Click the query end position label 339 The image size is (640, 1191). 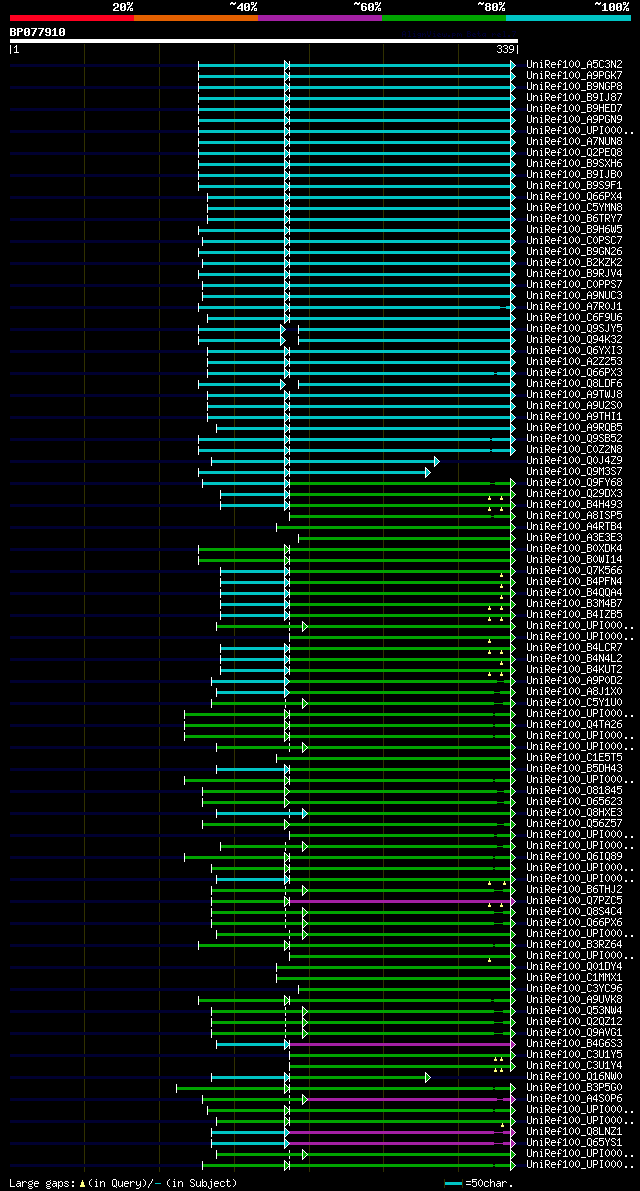pos(506,49)
